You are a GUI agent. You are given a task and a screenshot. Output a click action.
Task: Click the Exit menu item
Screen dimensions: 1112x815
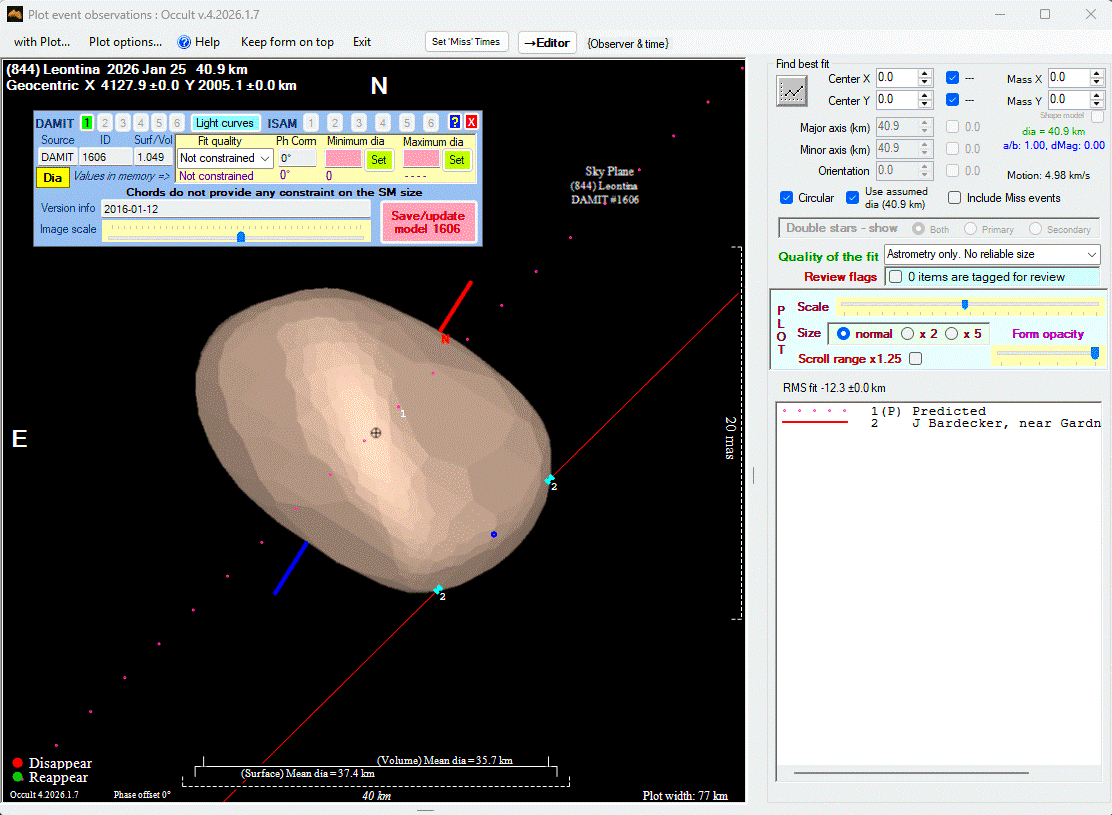pyautogui.click(x=362, y=42)
